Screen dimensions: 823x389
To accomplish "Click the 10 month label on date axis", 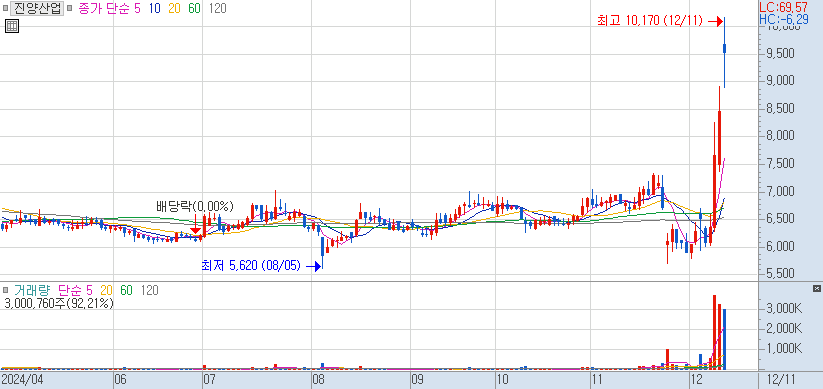I will pos(503,379).
